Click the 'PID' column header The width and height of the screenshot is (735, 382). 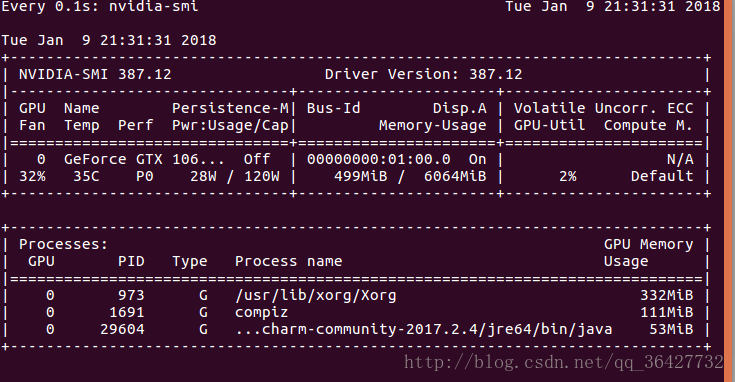[131, 261]
